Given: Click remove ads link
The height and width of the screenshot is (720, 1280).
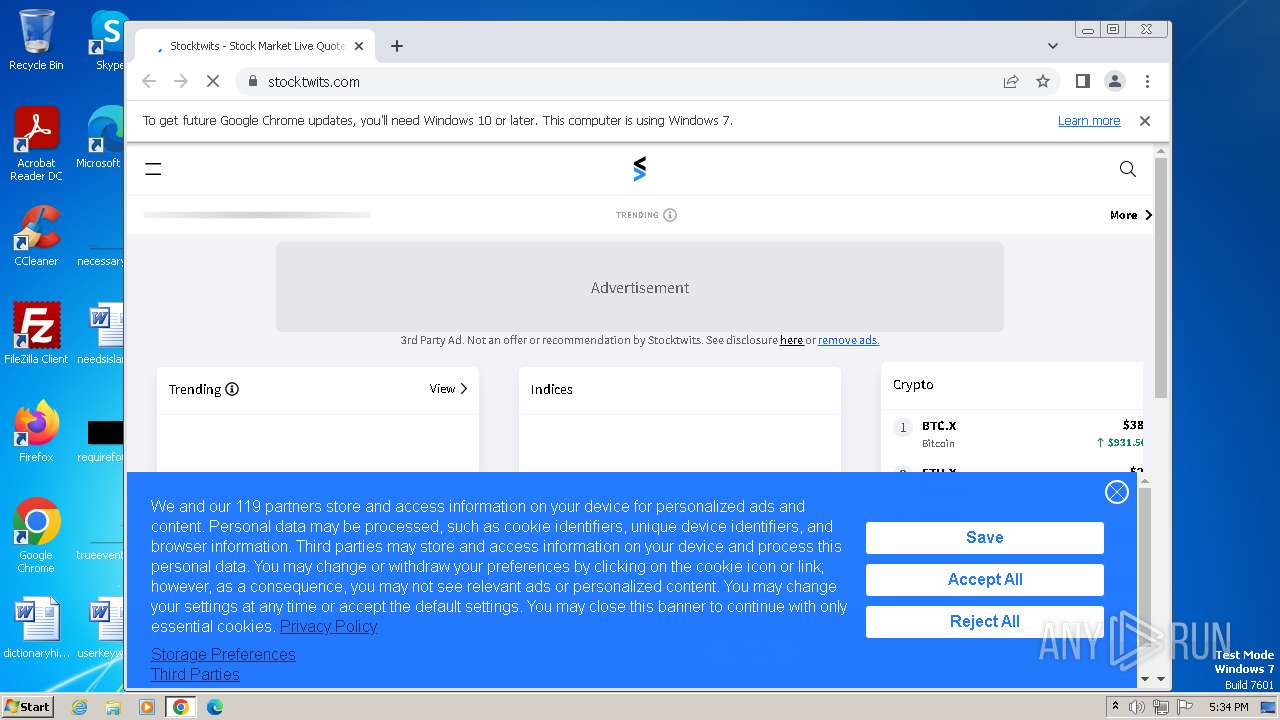Looking at the screenshot, I should coord(848,340).
